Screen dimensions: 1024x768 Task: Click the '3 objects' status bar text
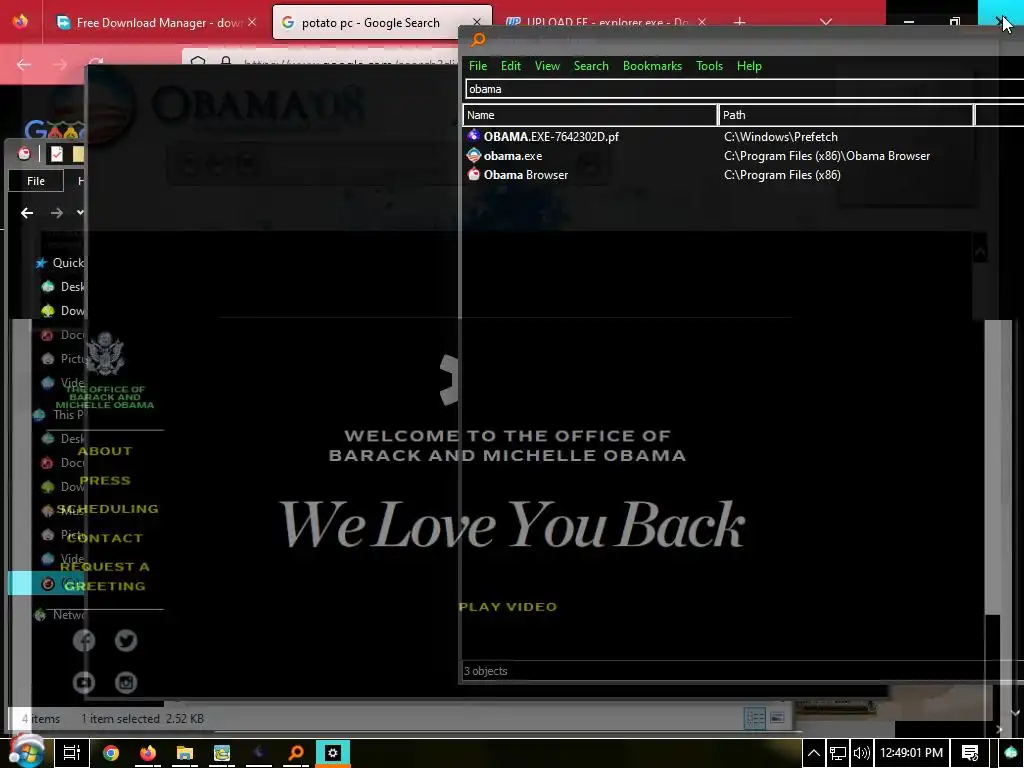(485, 671)
